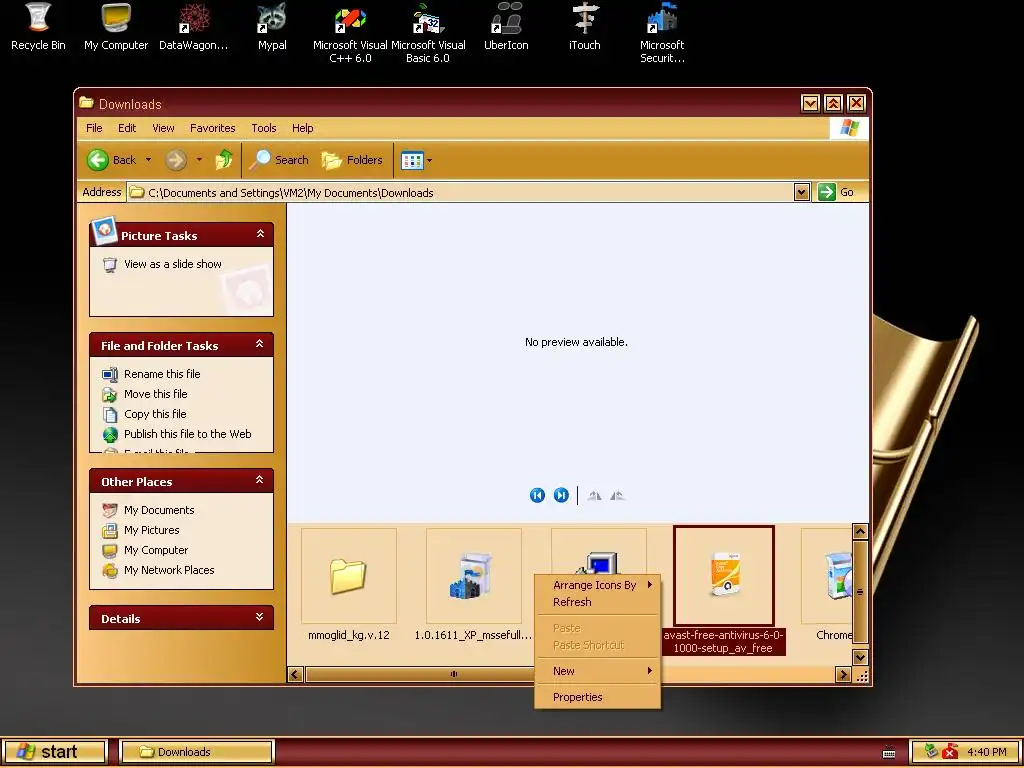Click horizontal scrollbar right arrow
Image resolution: width=1024 pixels, height=768 pixels.
[x=843, y=674]
